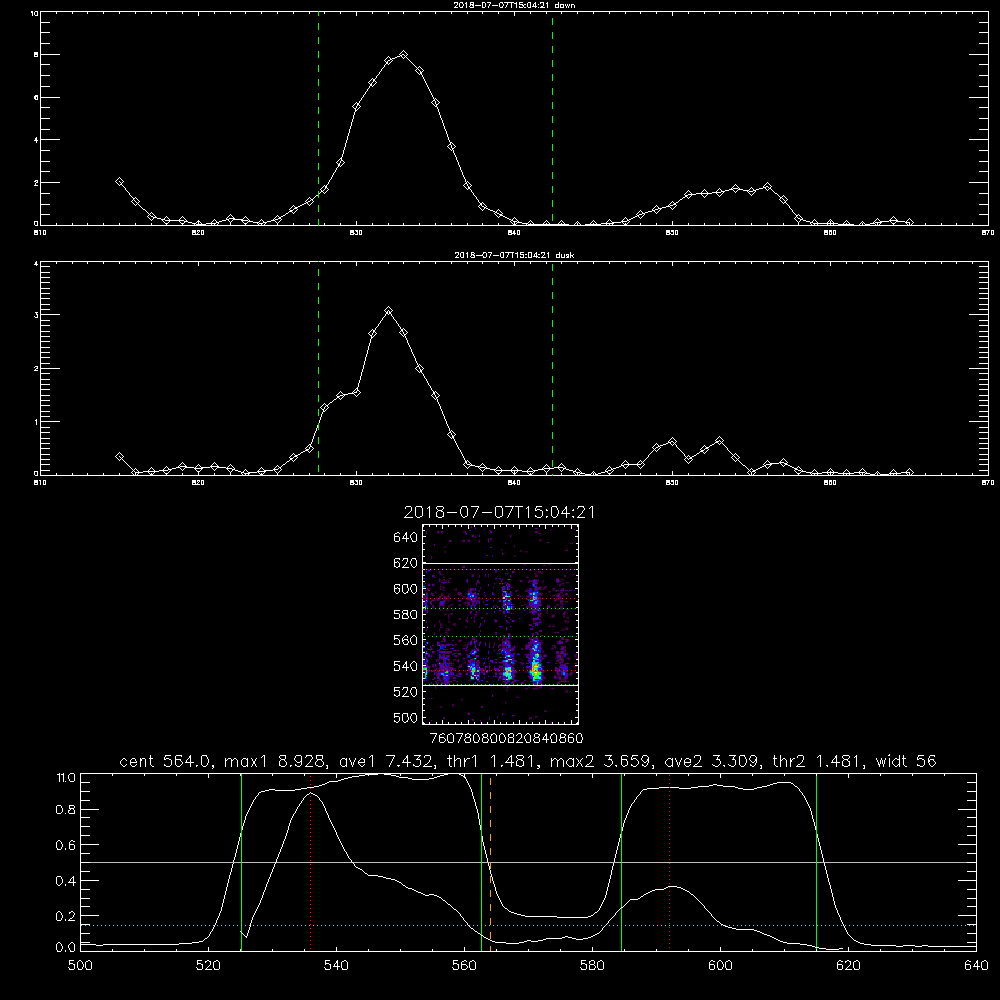Click the red dotted line near 592 in bottom plot
Viewport: 1000px width, 1000px height.
tap(670, 861)
